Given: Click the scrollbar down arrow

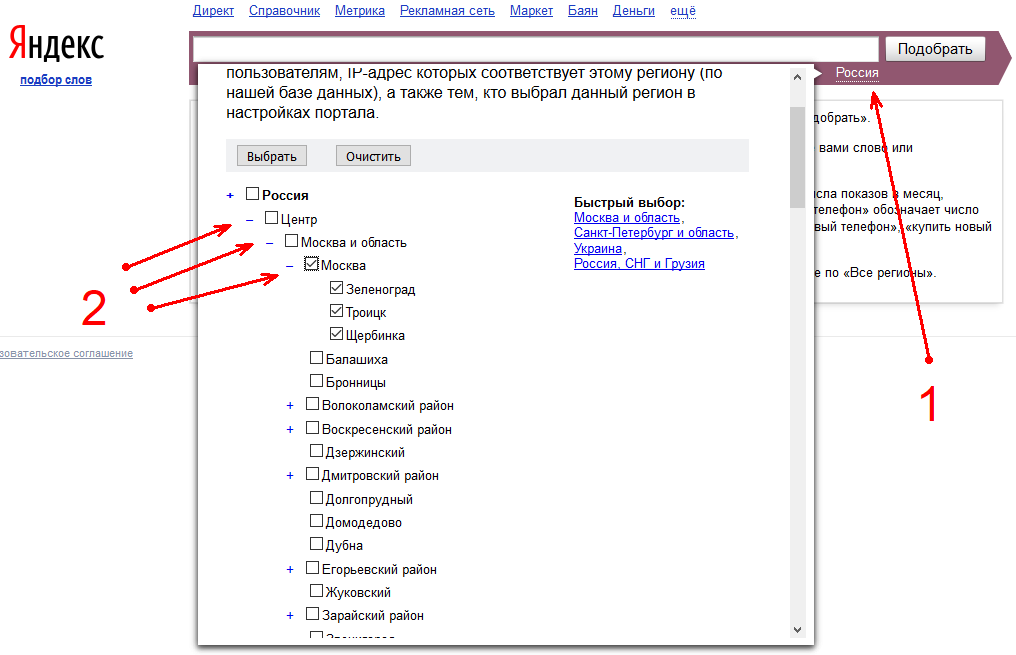Looking at the screenshot, I should coord(797,630).
